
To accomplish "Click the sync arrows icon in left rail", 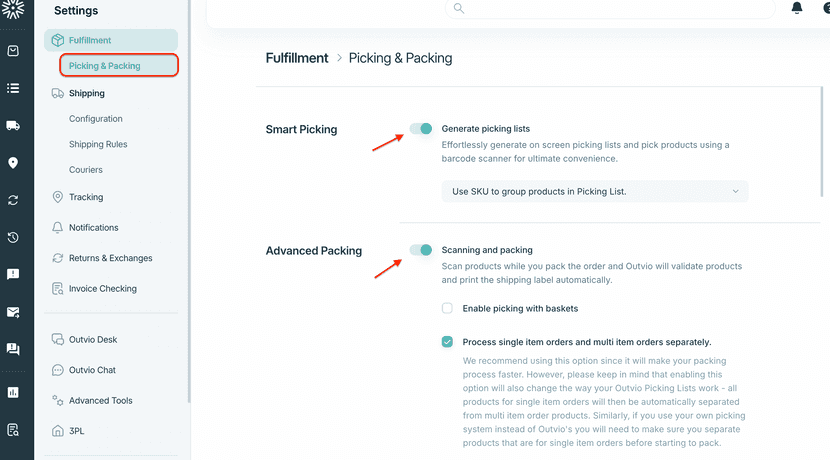I will 13,200.
